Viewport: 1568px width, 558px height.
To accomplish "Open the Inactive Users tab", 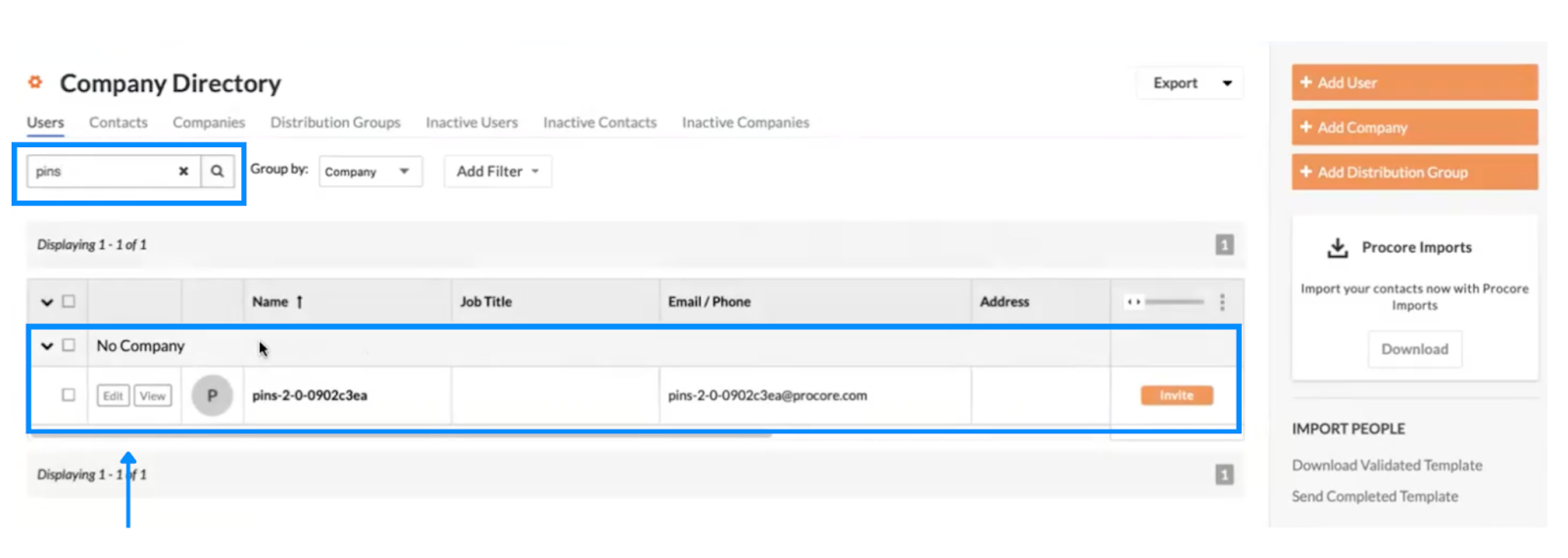I will [471, 123].
